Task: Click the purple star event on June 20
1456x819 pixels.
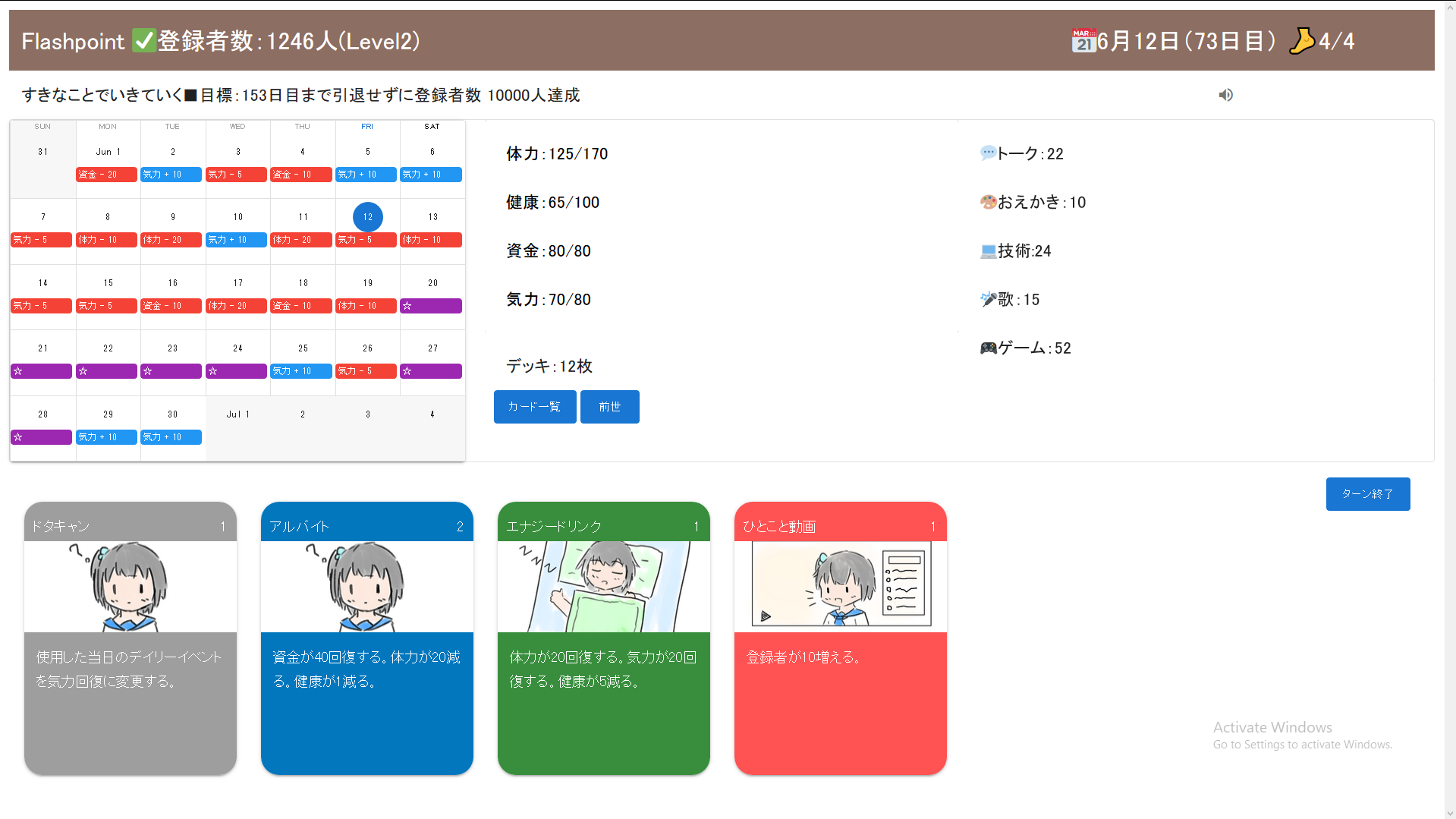Action: 431,306
